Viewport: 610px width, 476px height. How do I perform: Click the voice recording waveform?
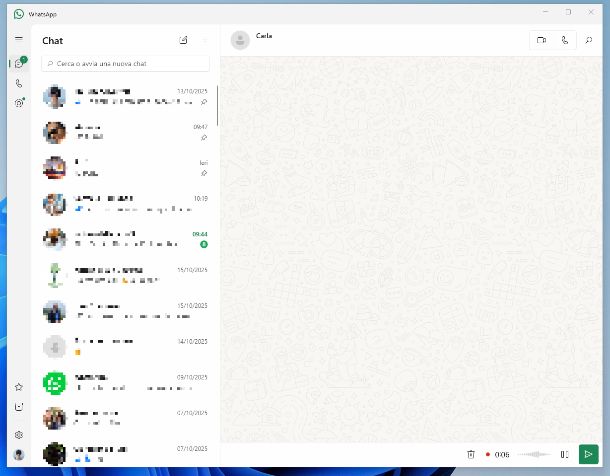coord(535,454)
